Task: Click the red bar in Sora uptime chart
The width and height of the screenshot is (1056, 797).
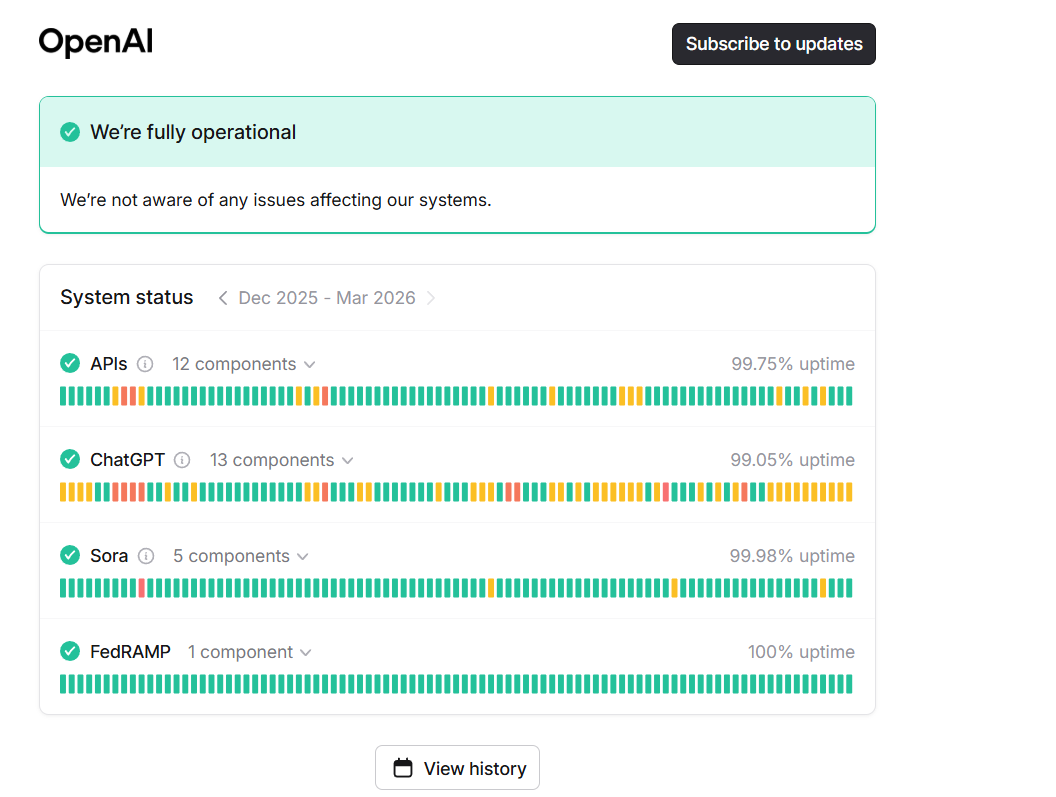Action: coord(142,588)
